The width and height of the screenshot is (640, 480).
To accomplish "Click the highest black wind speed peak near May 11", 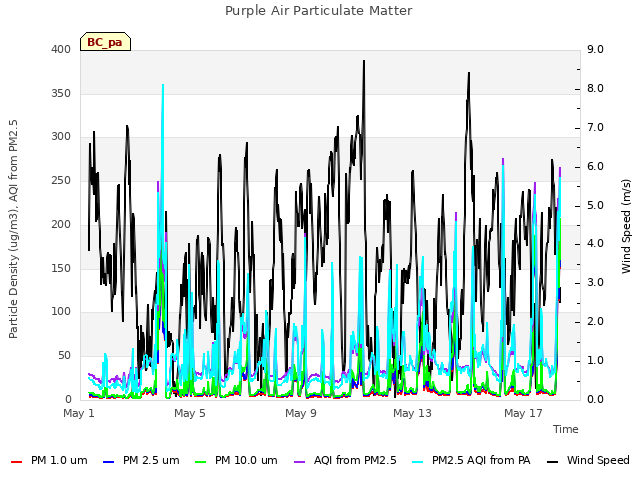I will tap(364, 61).
